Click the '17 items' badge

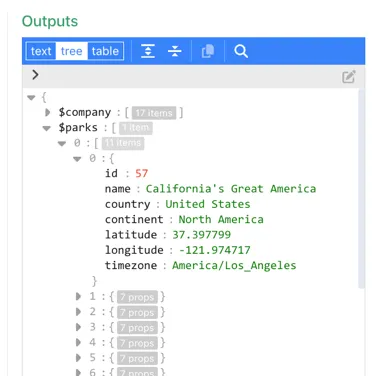point(154,113)
